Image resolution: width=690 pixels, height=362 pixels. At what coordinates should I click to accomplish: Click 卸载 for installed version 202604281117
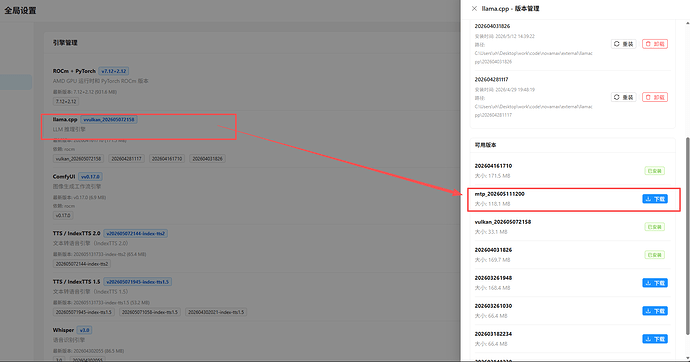(x=655, y=97)
